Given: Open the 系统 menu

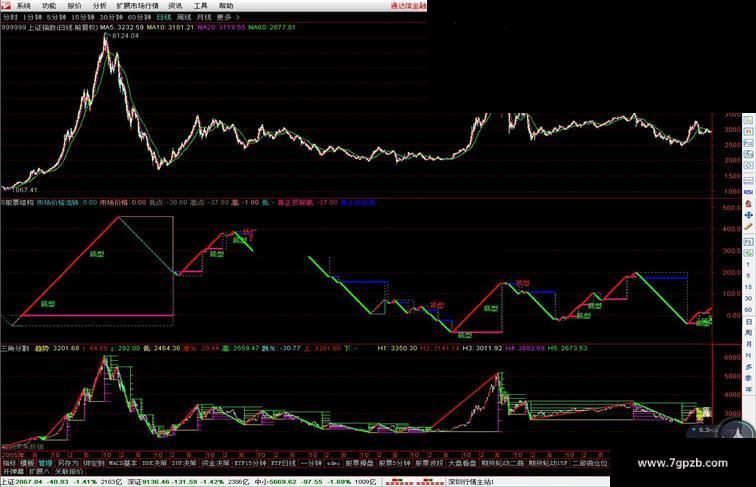Looking at the screenshot, I should pyautogui.click(x=23, y=6).
